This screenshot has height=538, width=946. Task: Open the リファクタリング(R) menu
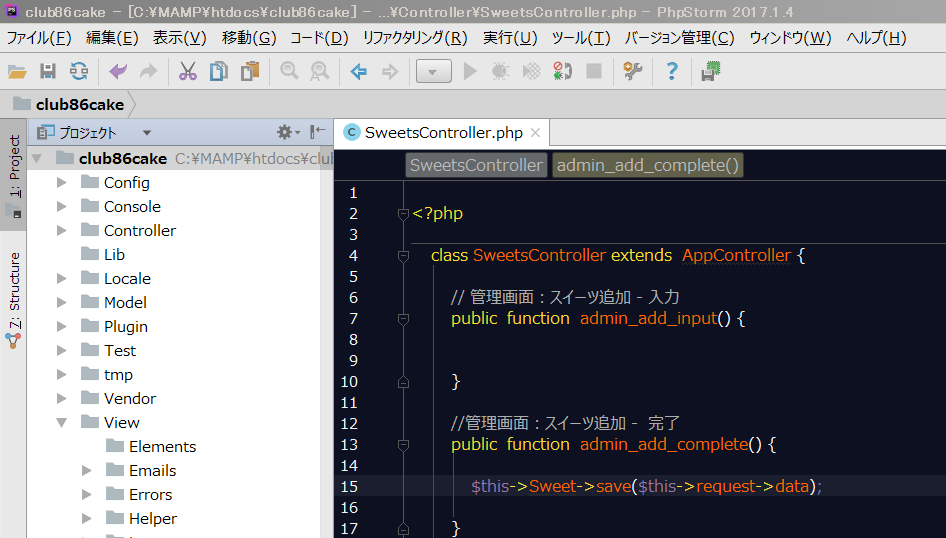click(x=415, y=38)
